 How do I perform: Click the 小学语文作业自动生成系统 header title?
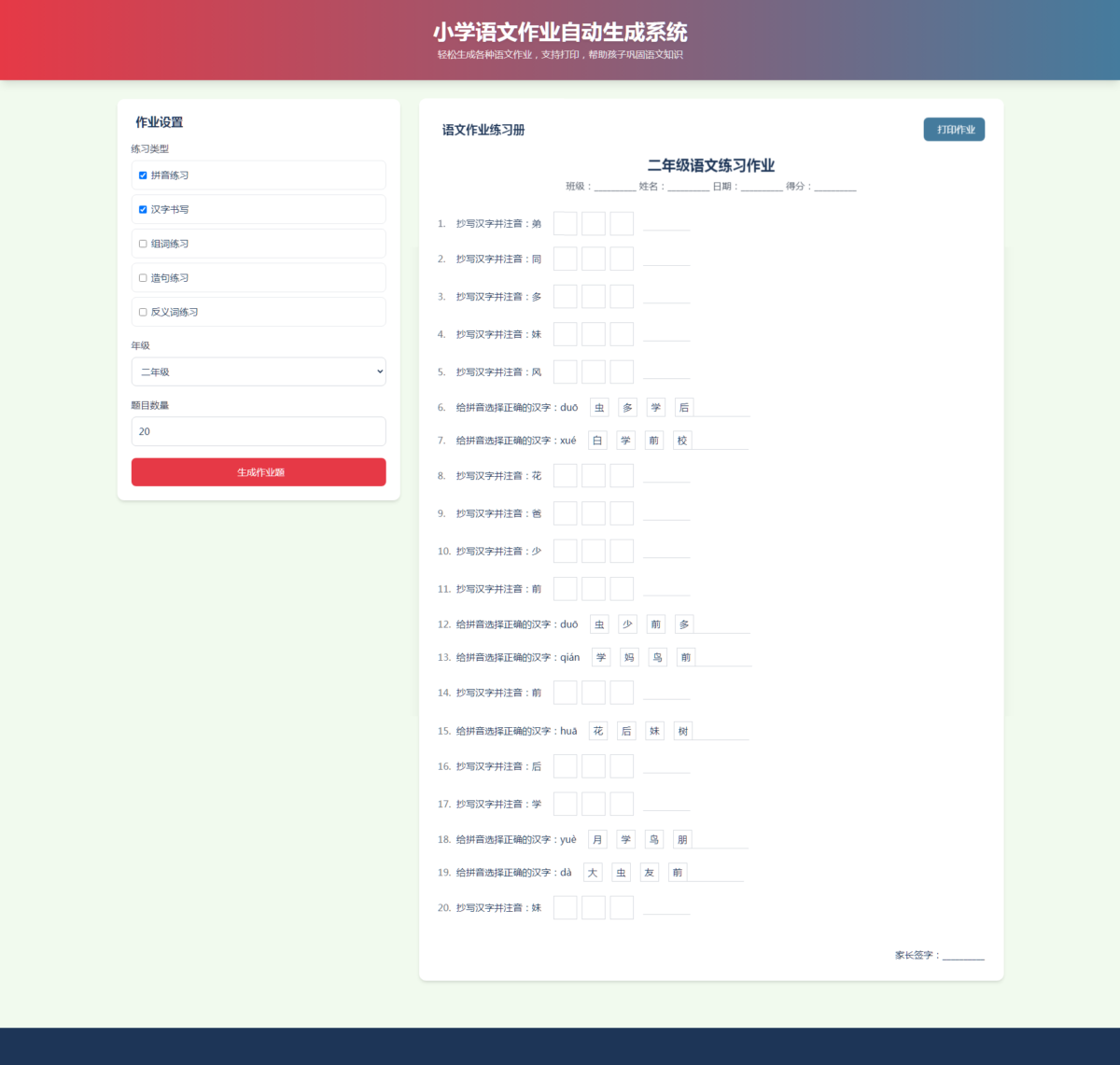tap(560, 33)
